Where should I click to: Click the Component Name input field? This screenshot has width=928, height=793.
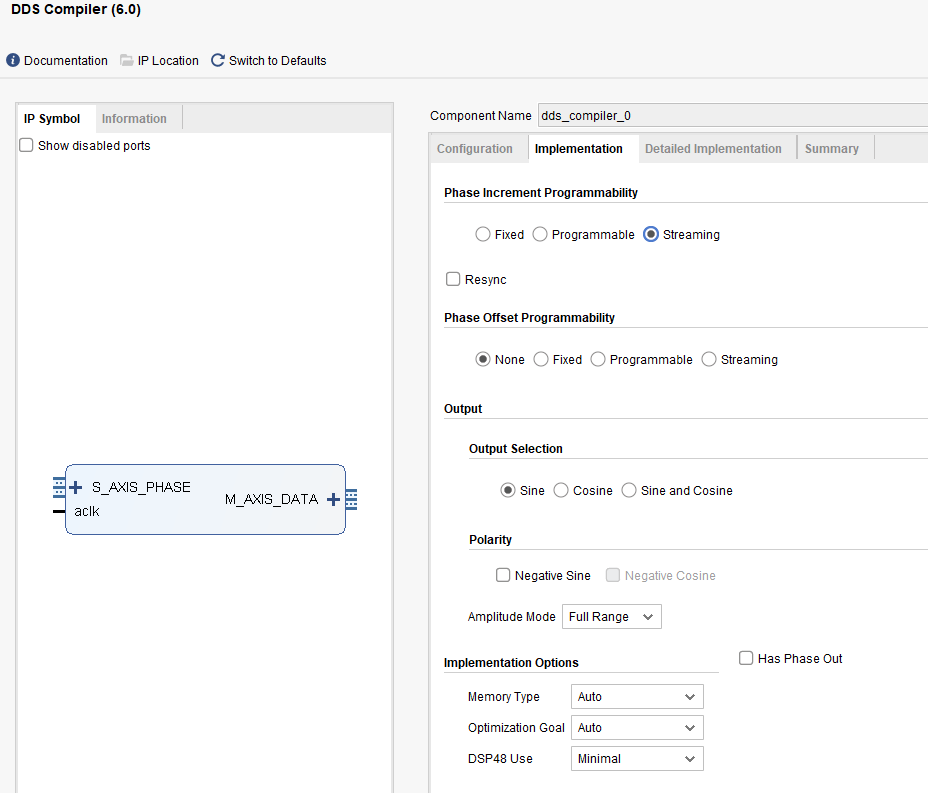click(x=730, y=116)
